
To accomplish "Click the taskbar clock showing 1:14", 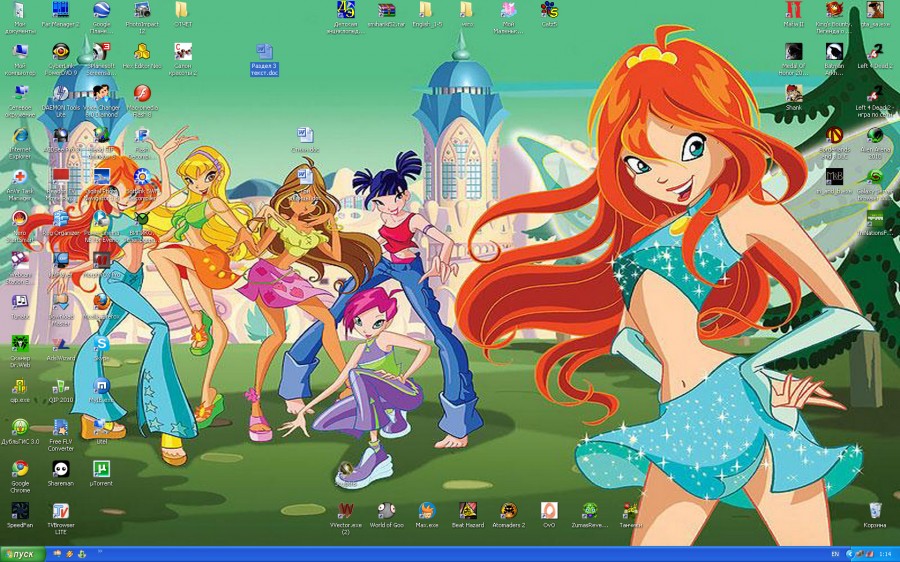I will 885,555.
